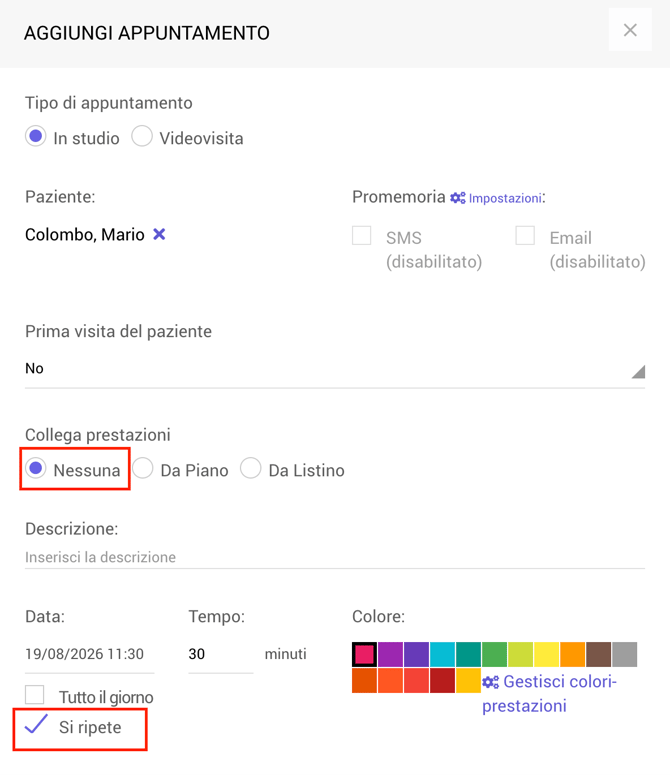670x775 pixels.
Task: Select Da Piano under Collega prestazioni
Action: (143, 468)
